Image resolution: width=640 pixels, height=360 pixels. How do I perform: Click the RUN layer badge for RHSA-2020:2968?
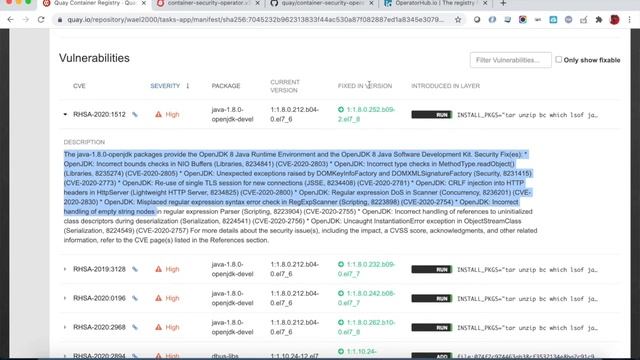[x=431, y=327]
